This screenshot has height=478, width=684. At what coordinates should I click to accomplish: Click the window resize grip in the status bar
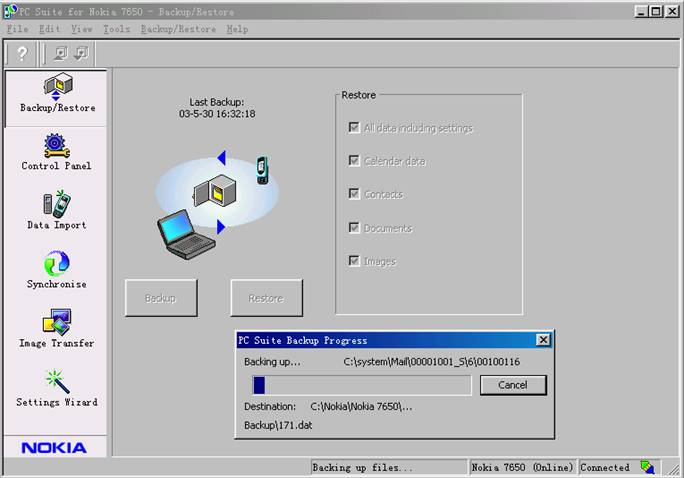point(674,469)
